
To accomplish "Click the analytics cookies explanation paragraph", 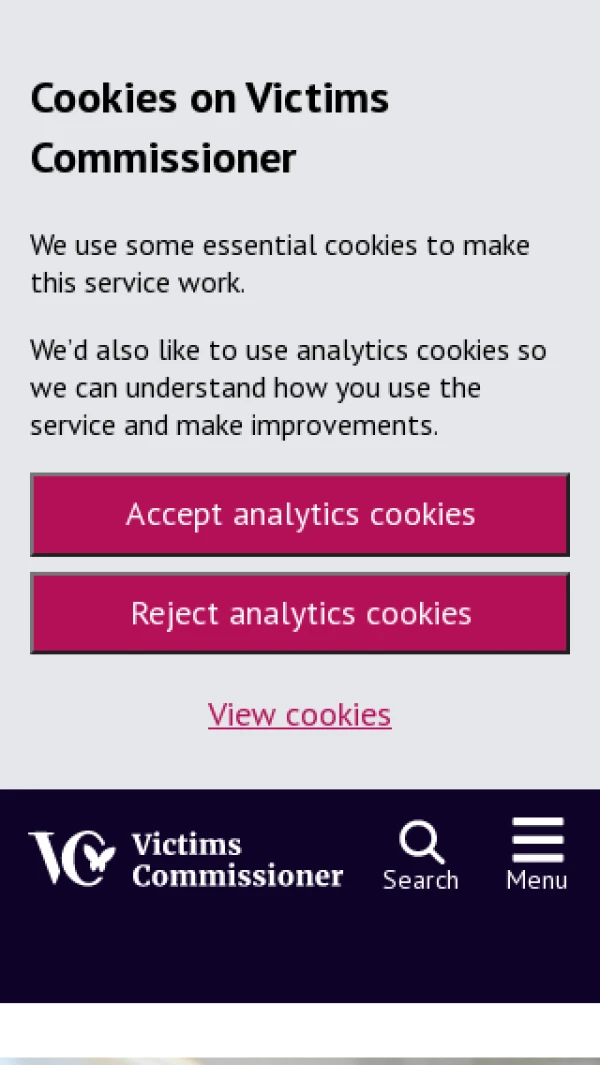I will pos(288,388).
